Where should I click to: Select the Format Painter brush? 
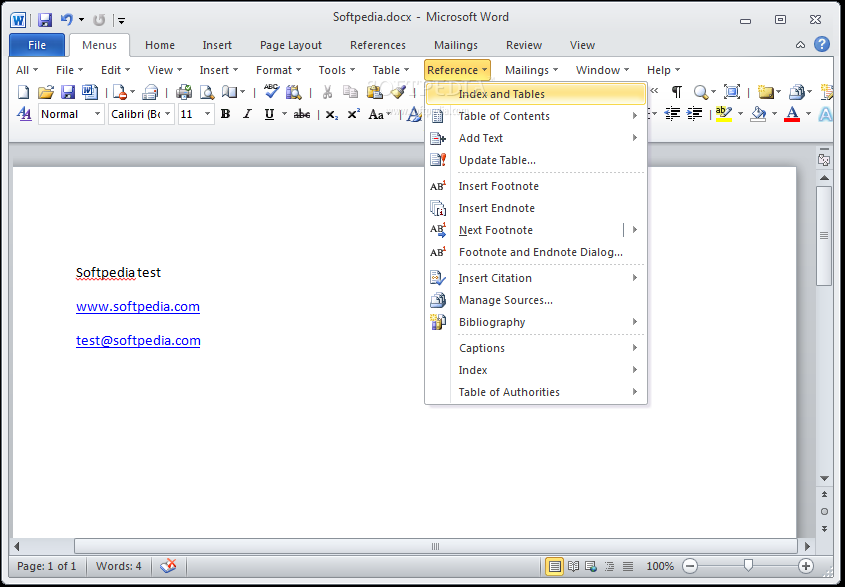pos(398,92)
